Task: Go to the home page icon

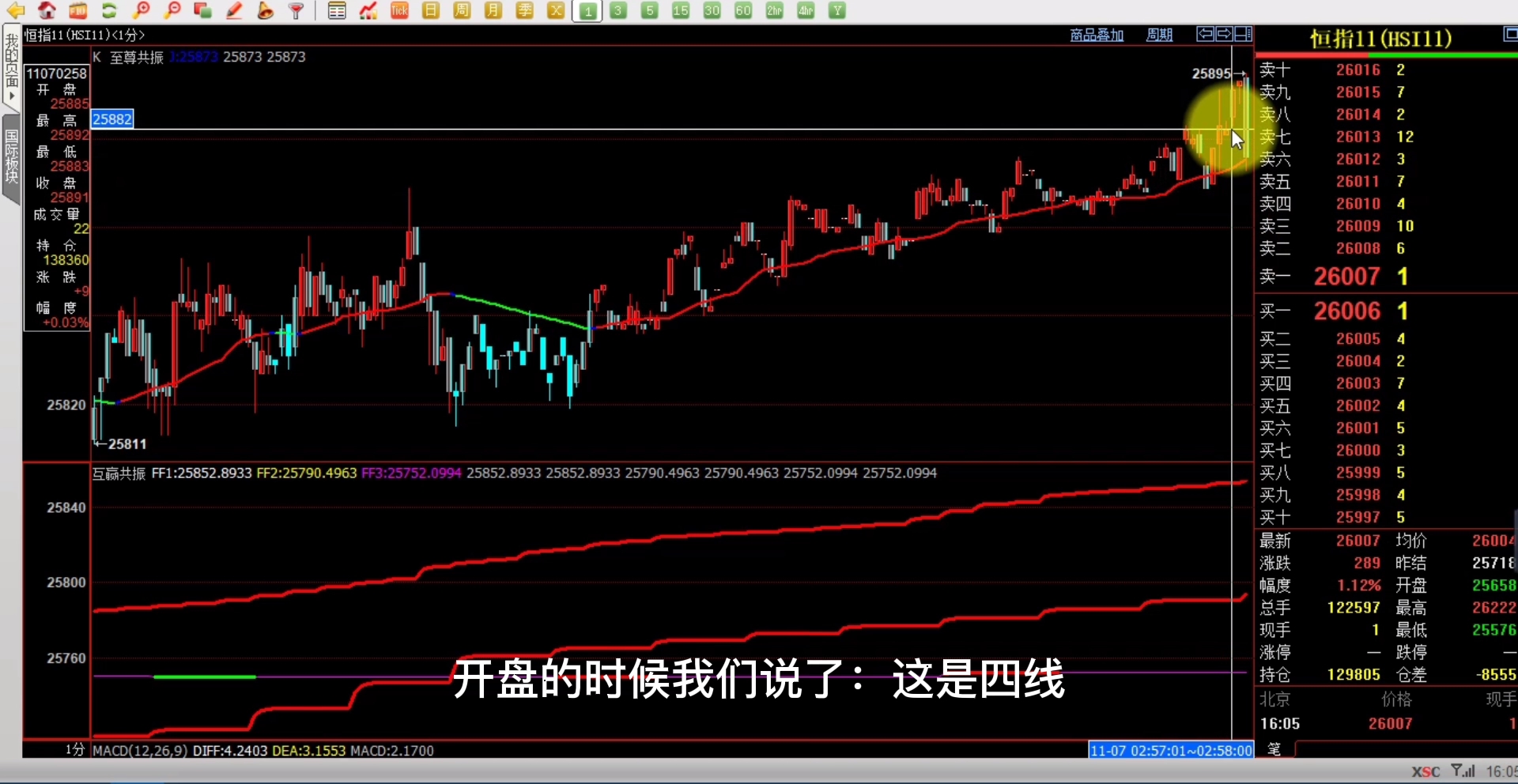Action: coord(47,10)
